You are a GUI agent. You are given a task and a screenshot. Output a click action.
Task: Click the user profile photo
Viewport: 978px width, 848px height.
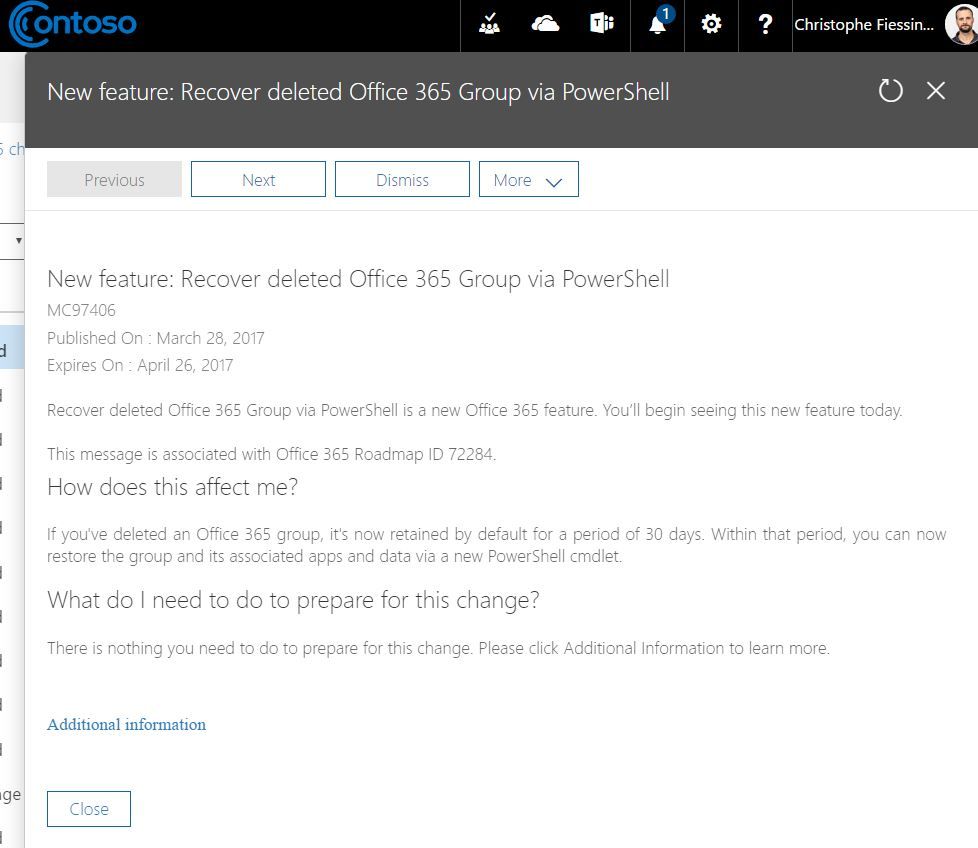pos(961,25)
